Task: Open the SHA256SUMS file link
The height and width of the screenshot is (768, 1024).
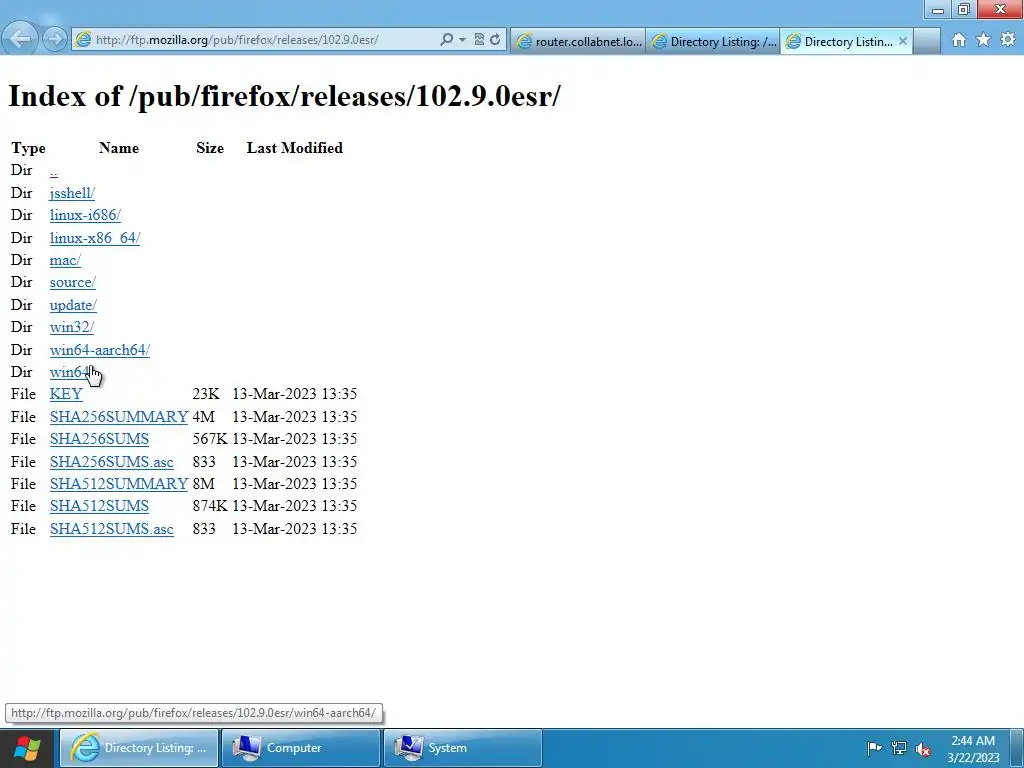Action: [99, 439]
